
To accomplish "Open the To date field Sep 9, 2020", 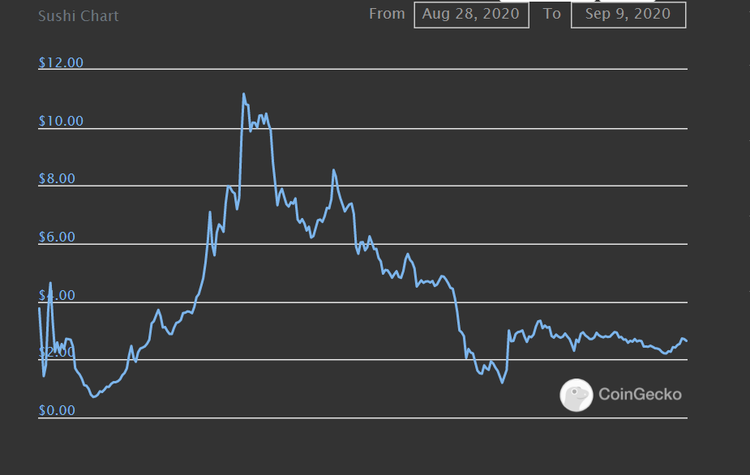I will pos(628,15).
